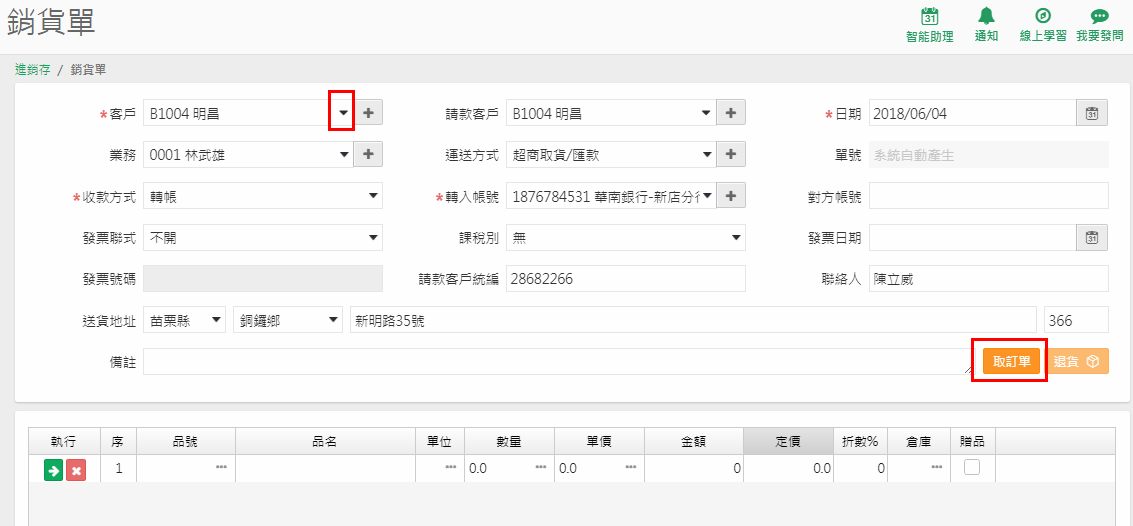
Task: Click the 單價 cell in row 1
Action: tap(600, 468)
